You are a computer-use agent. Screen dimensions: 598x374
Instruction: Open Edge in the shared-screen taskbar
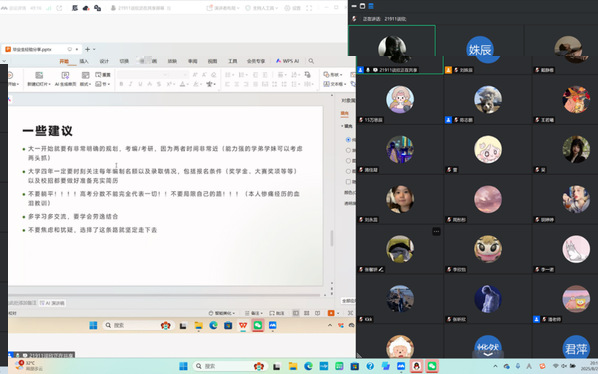(213, 325)
